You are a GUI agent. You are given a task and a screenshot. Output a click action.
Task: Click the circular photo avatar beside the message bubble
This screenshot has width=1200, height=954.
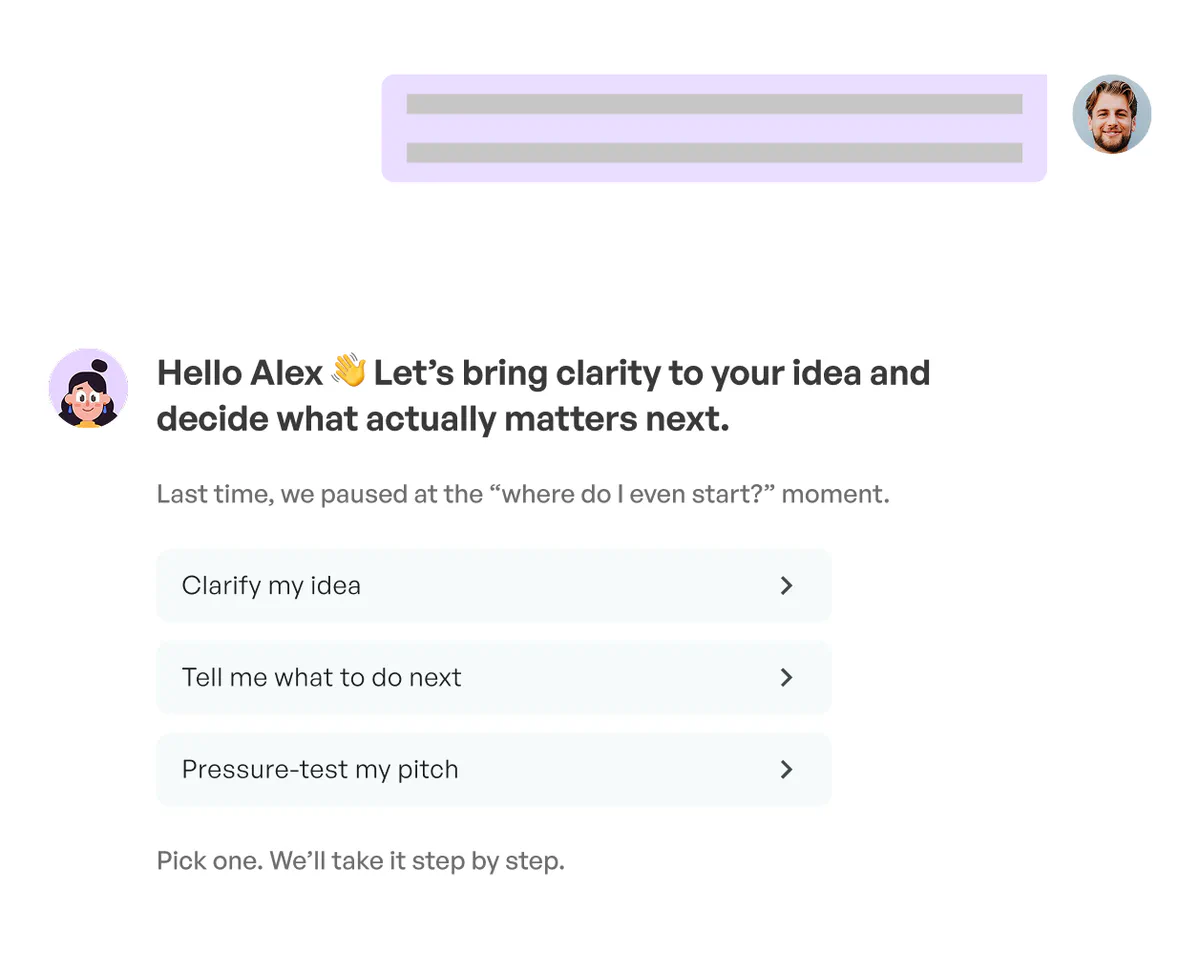tap(1112, 114)
